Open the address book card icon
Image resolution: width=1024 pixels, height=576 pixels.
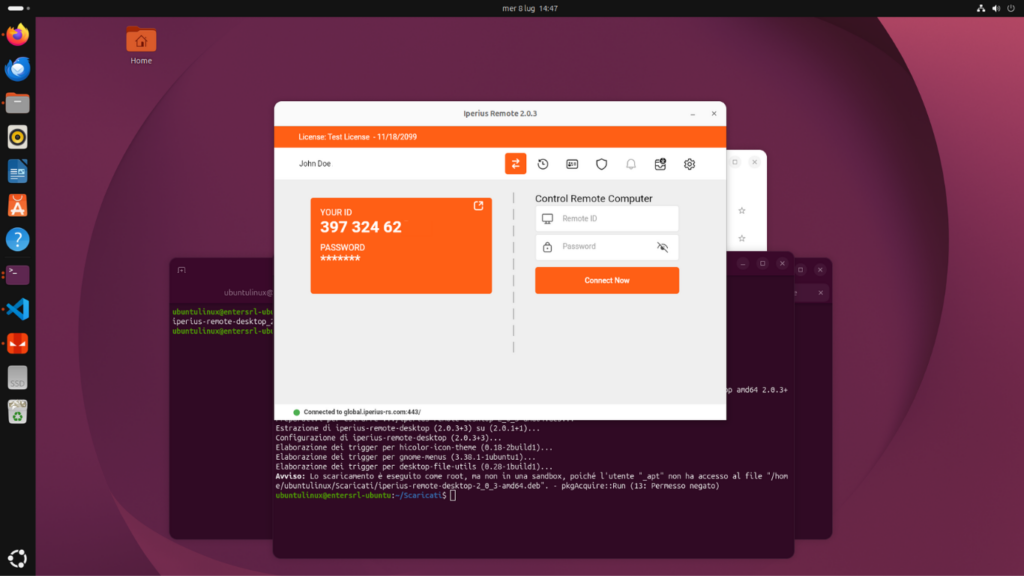tap(572, 164)
